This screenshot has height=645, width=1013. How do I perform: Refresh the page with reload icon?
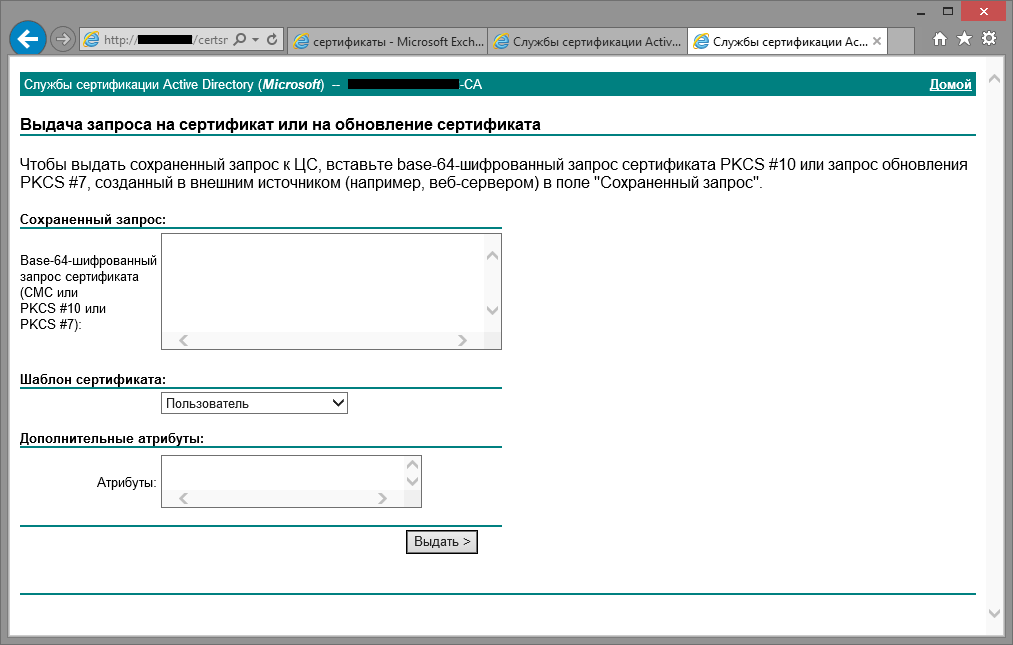point(272,39)
